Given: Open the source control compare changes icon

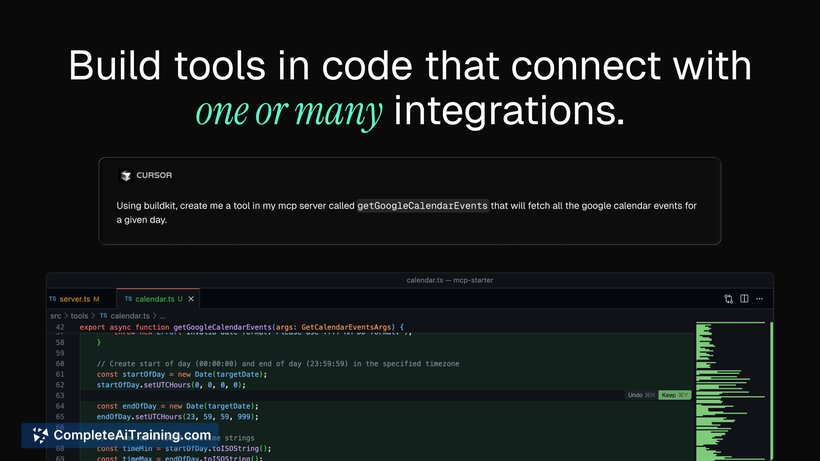Looking at the screenshot, I should pos(728,299).
